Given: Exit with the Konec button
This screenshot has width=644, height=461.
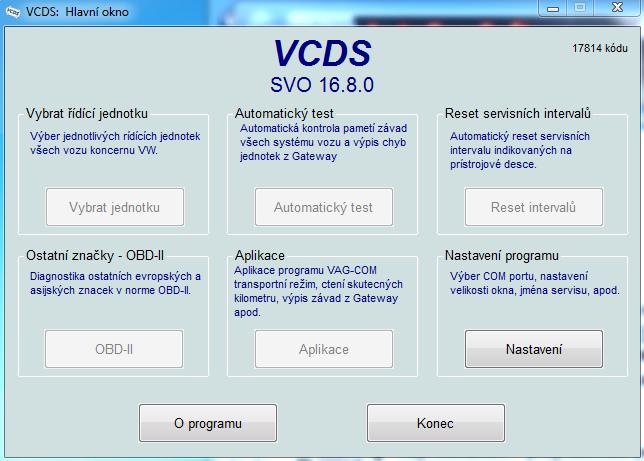Looking at the screenshot, I should tap(436, 423).
